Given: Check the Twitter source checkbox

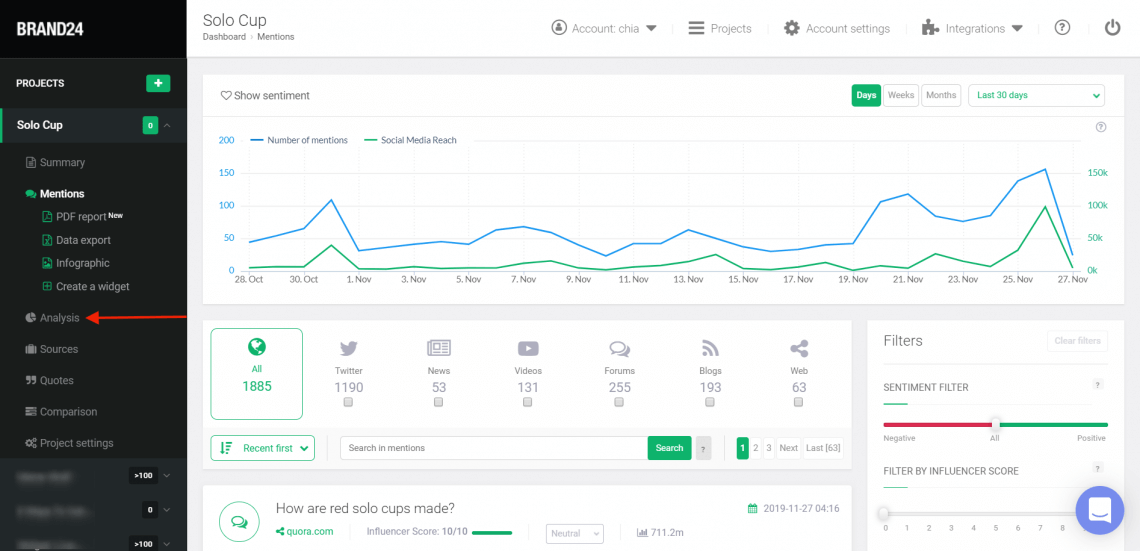Looking at the screenshot, I should point(348,402).
